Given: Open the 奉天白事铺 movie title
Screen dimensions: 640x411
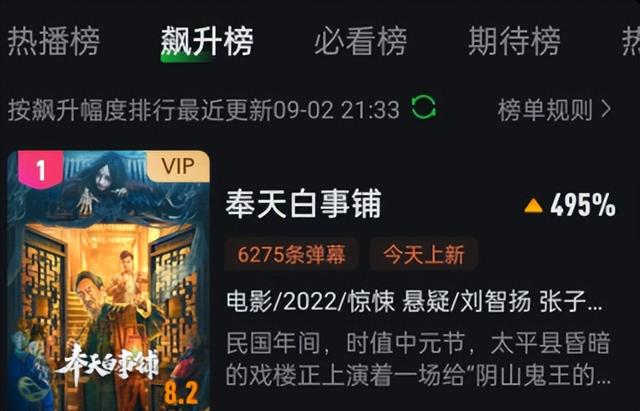Looking at the screenshot, I should [303, 204].
